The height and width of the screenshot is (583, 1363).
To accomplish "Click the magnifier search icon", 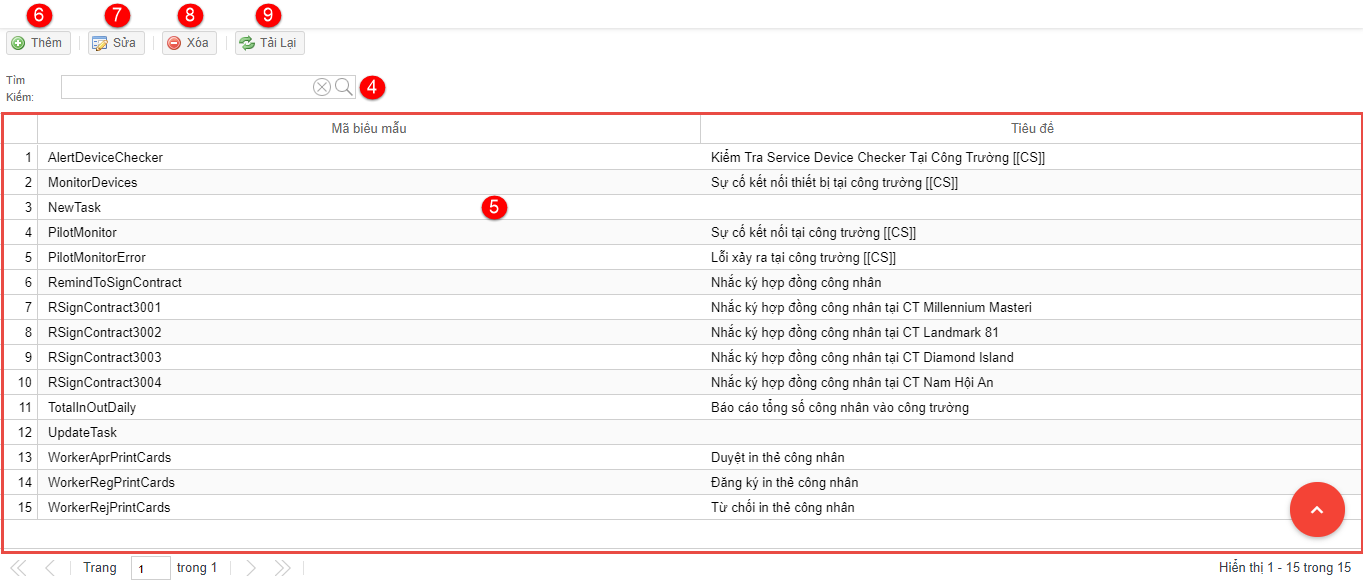I will (344, 87).
